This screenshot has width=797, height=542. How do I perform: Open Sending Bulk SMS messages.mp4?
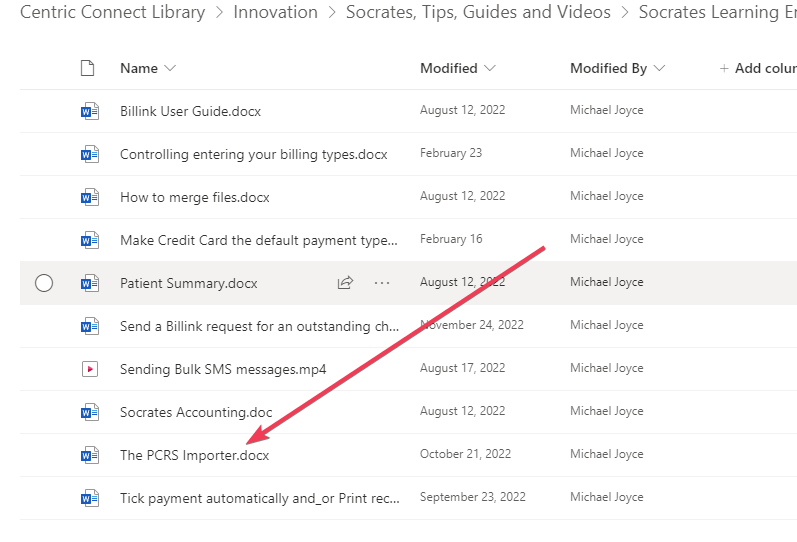coord(223,369)
